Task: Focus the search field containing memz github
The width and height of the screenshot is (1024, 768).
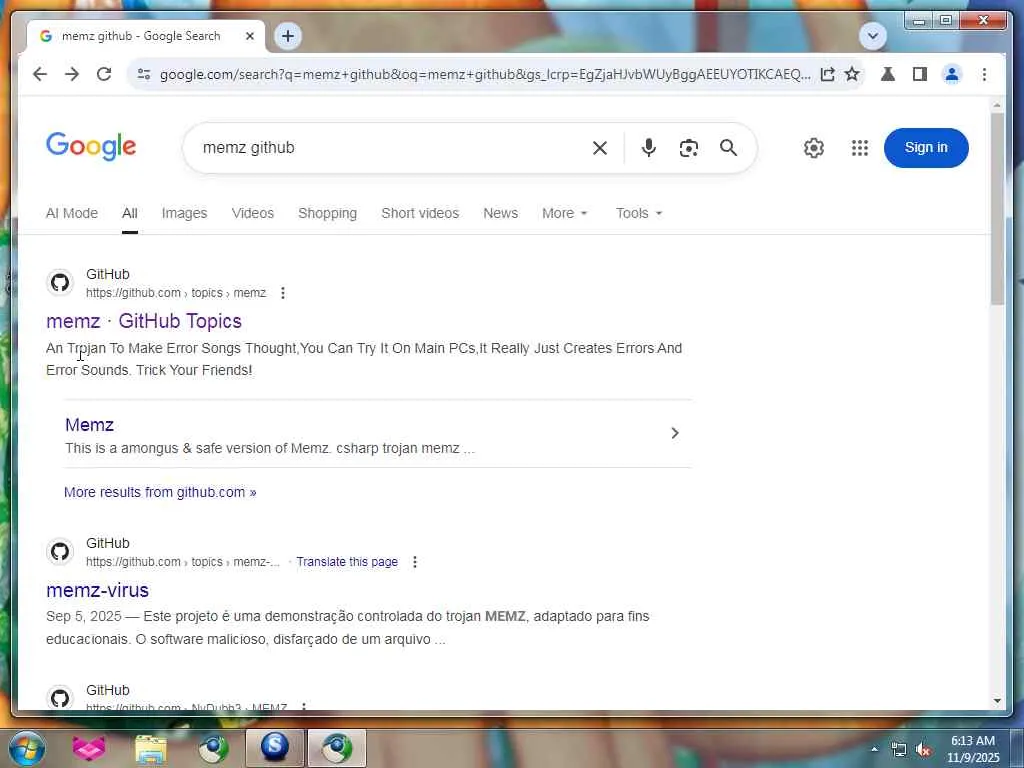Action: (392, 148)
